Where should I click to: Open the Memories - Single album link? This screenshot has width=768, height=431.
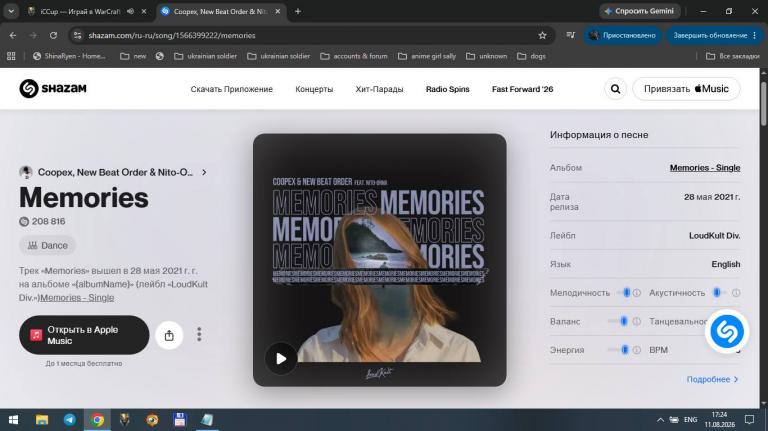[705, 168]
